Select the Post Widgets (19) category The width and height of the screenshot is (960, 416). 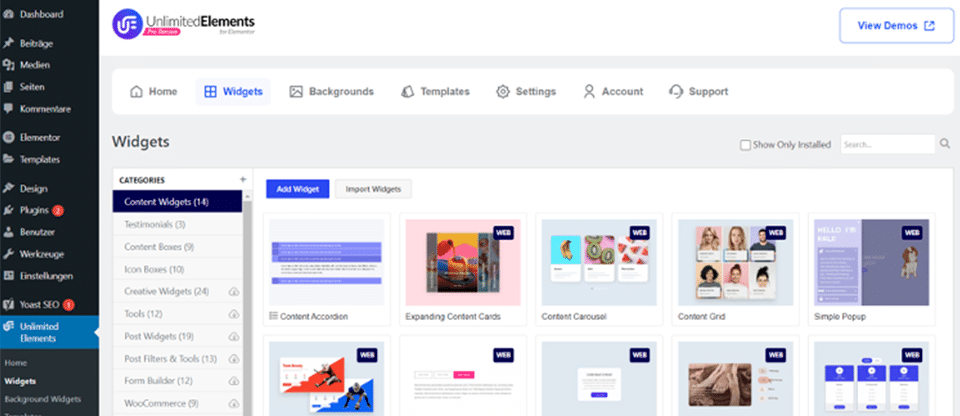(x=178, y=336)
